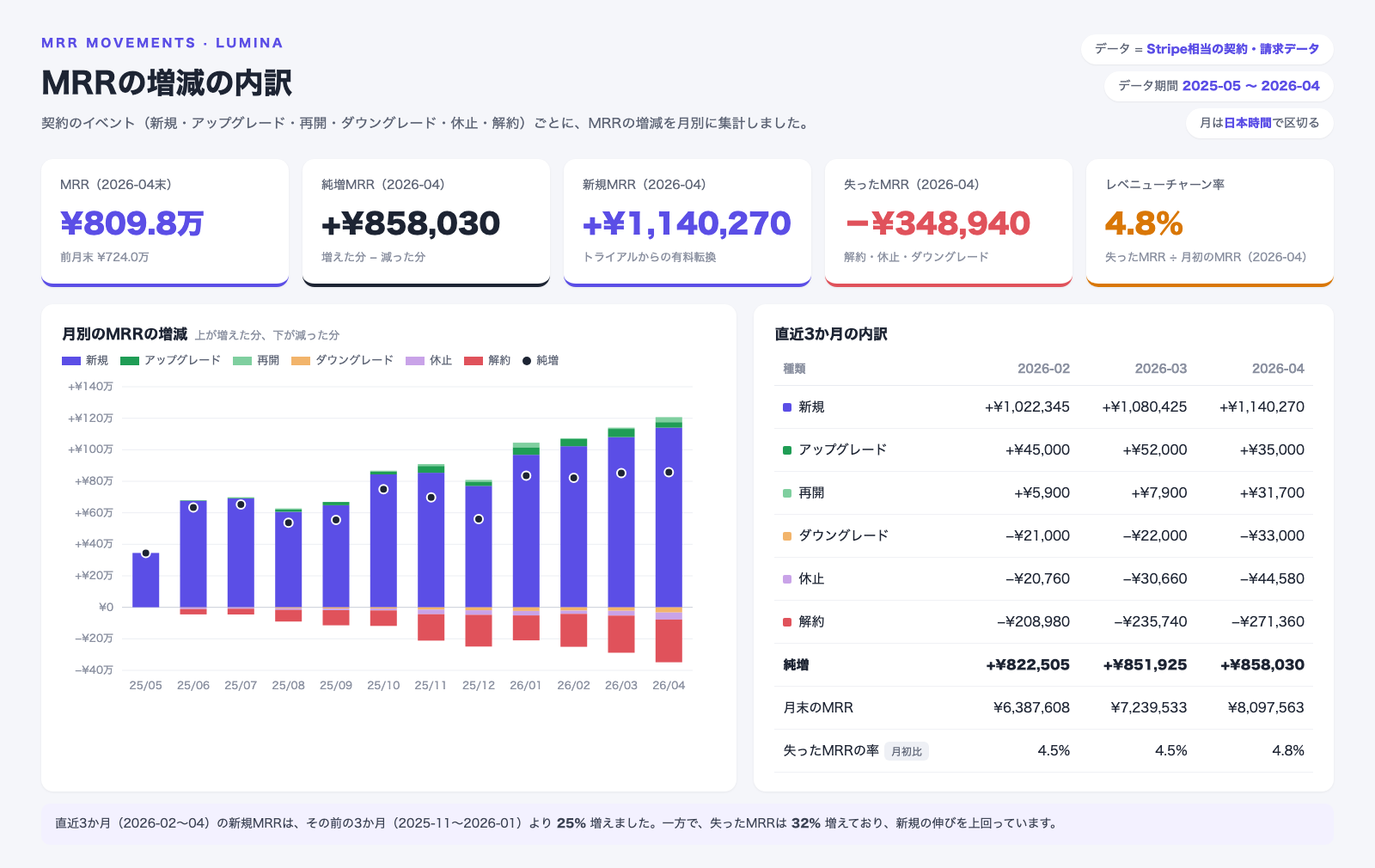Click the 25/10 x-axis month label
1375x868 pixels.
[x=383, y=686]
